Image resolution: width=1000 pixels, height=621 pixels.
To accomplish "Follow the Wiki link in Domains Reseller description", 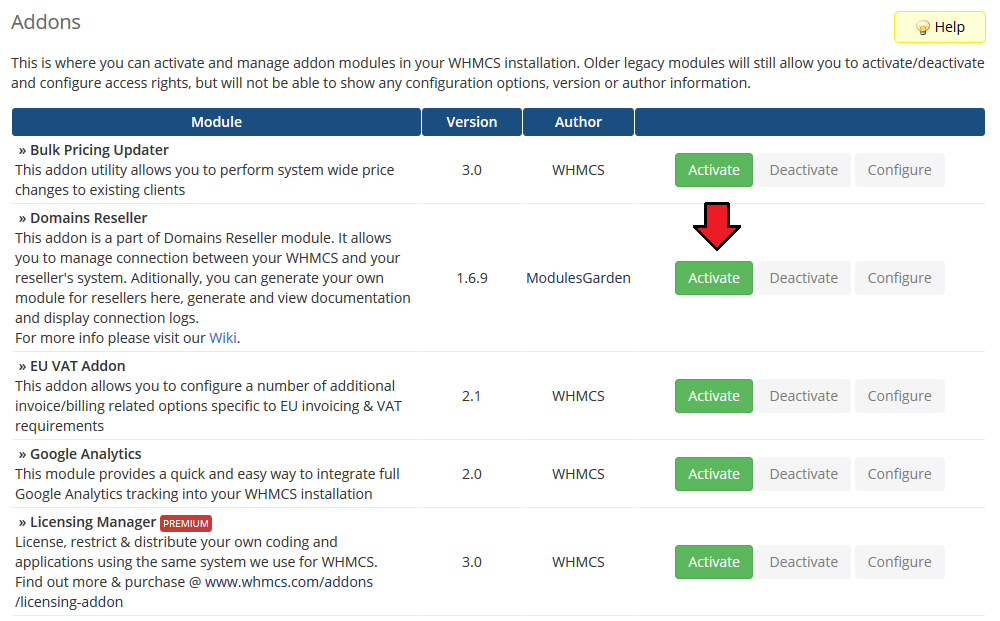I will click(x=223, y=338).
